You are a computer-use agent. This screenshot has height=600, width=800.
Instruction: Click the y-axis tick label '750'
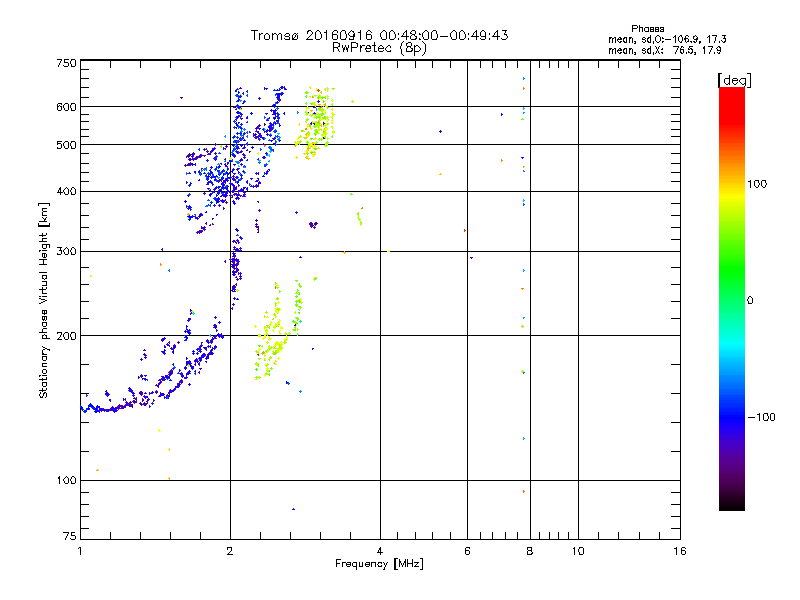[x=66, y=63]
